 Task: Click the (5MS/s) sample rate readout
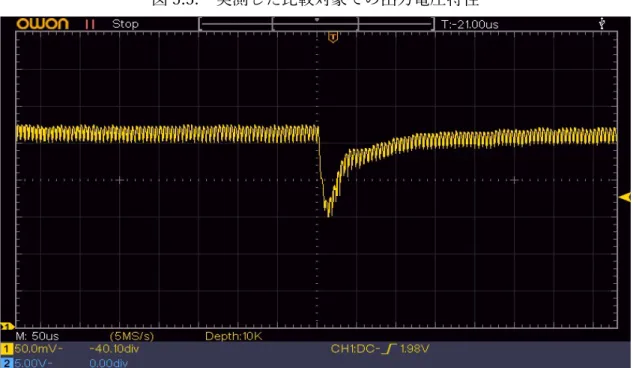coord(132,336)
